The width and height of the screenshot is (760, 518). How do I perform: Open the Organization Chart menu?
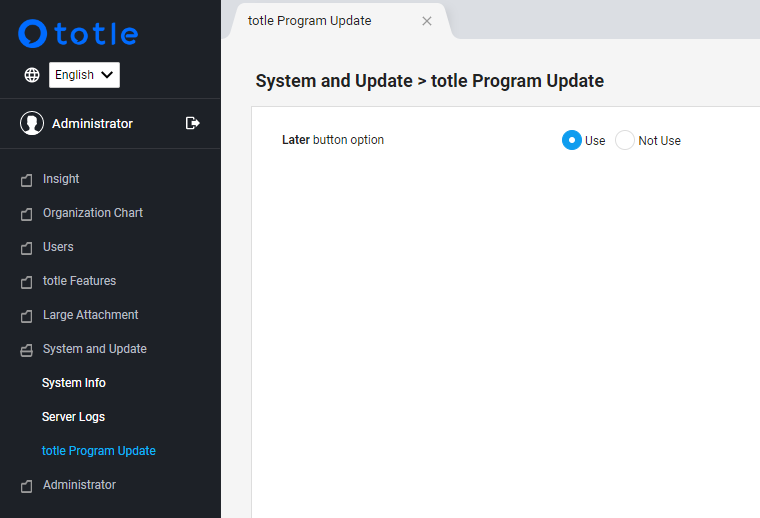(93, 213)
